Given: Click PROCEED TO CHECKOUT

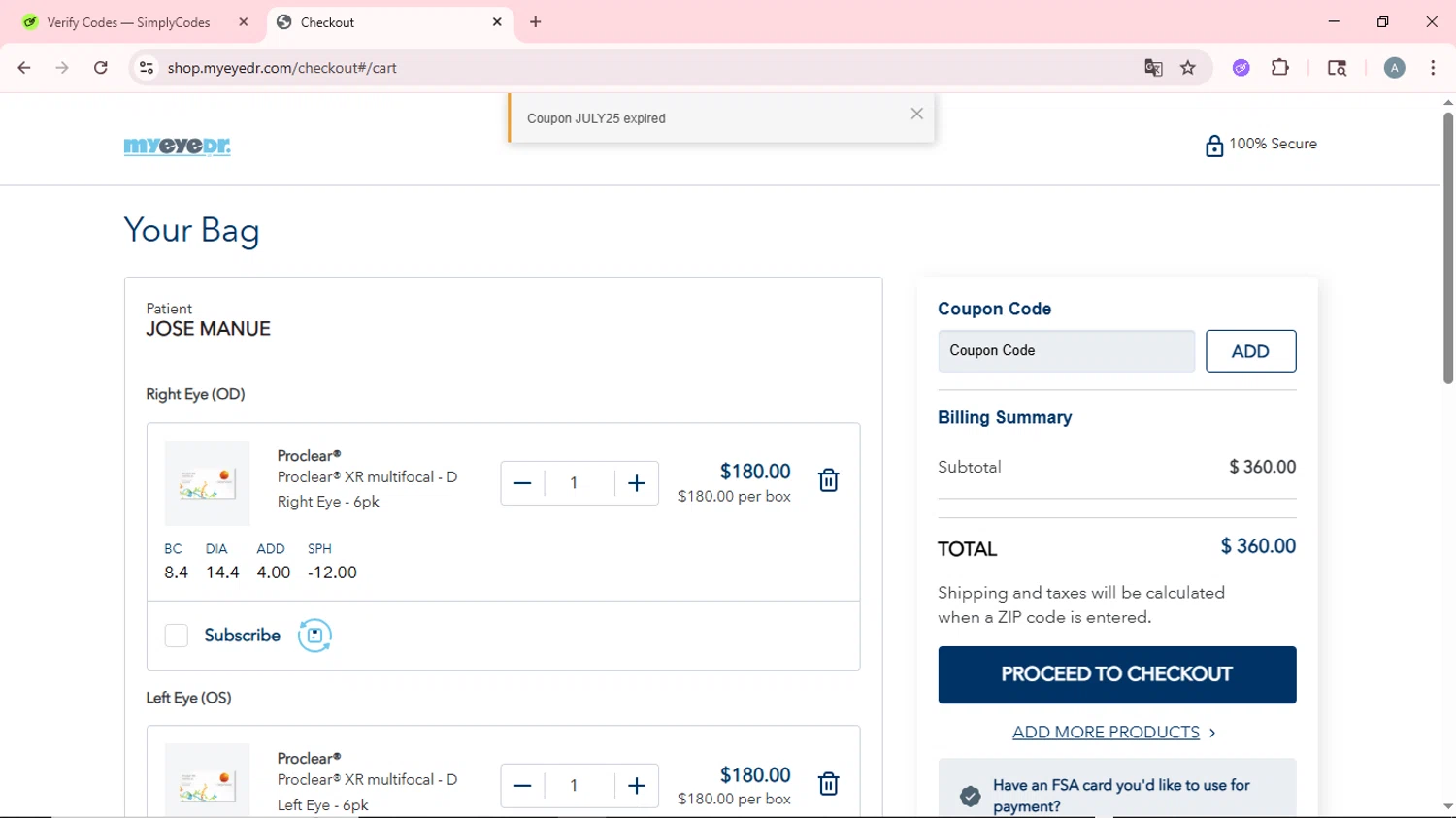Looking at the screenshot, I should [1117, 674].
